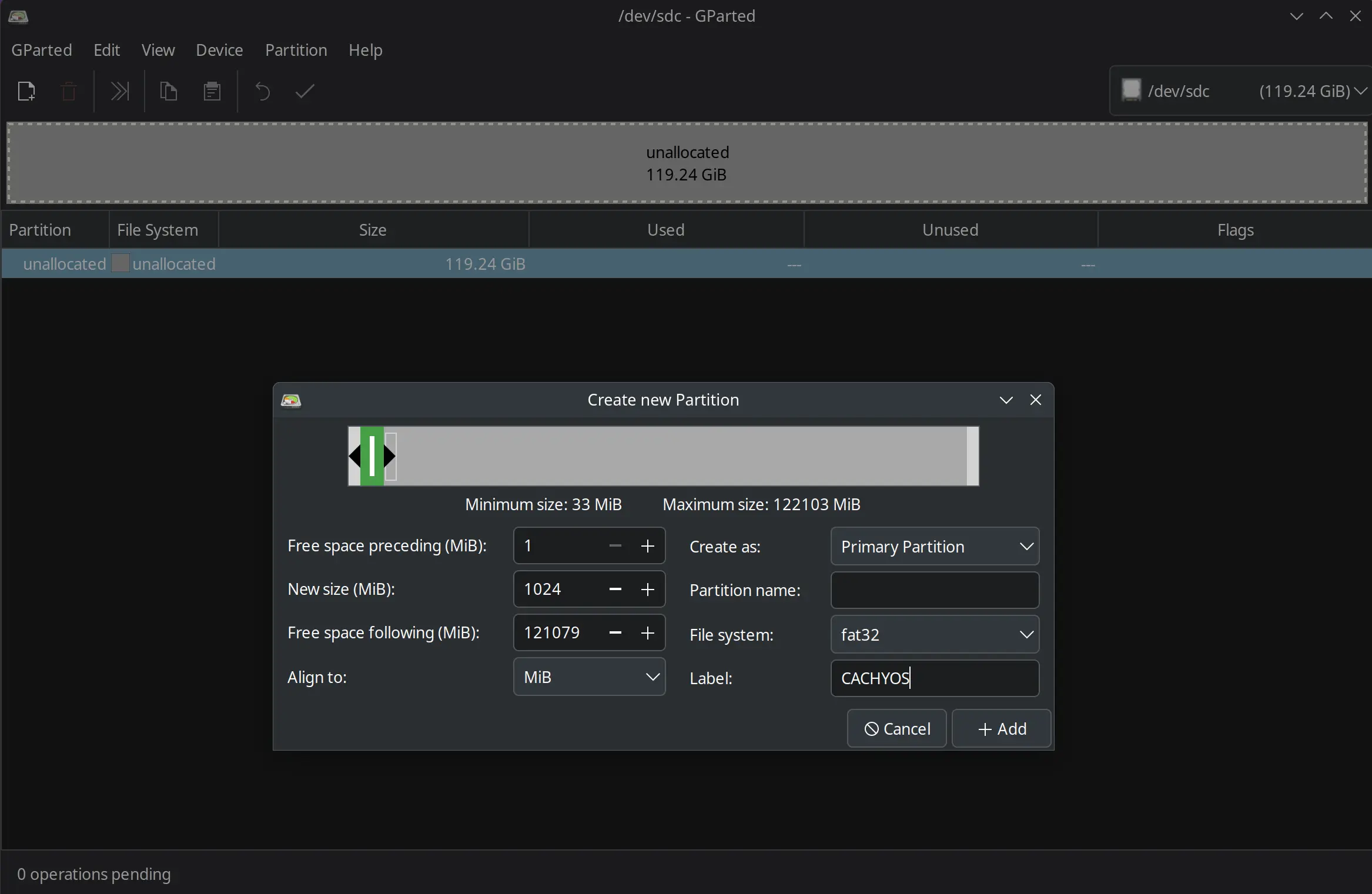Click the right resize handle arrow
The width and height of the screenshot is (1372, 894).
pos(390,456)
